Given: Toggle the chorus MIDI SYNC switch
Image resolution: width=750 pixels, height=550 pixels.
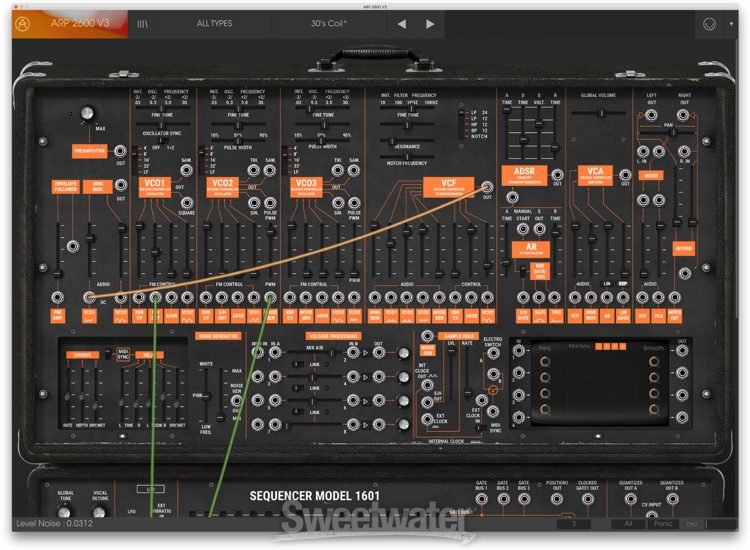Looking at the screenshot, I should pyautogui.click(x=108, y=353).
